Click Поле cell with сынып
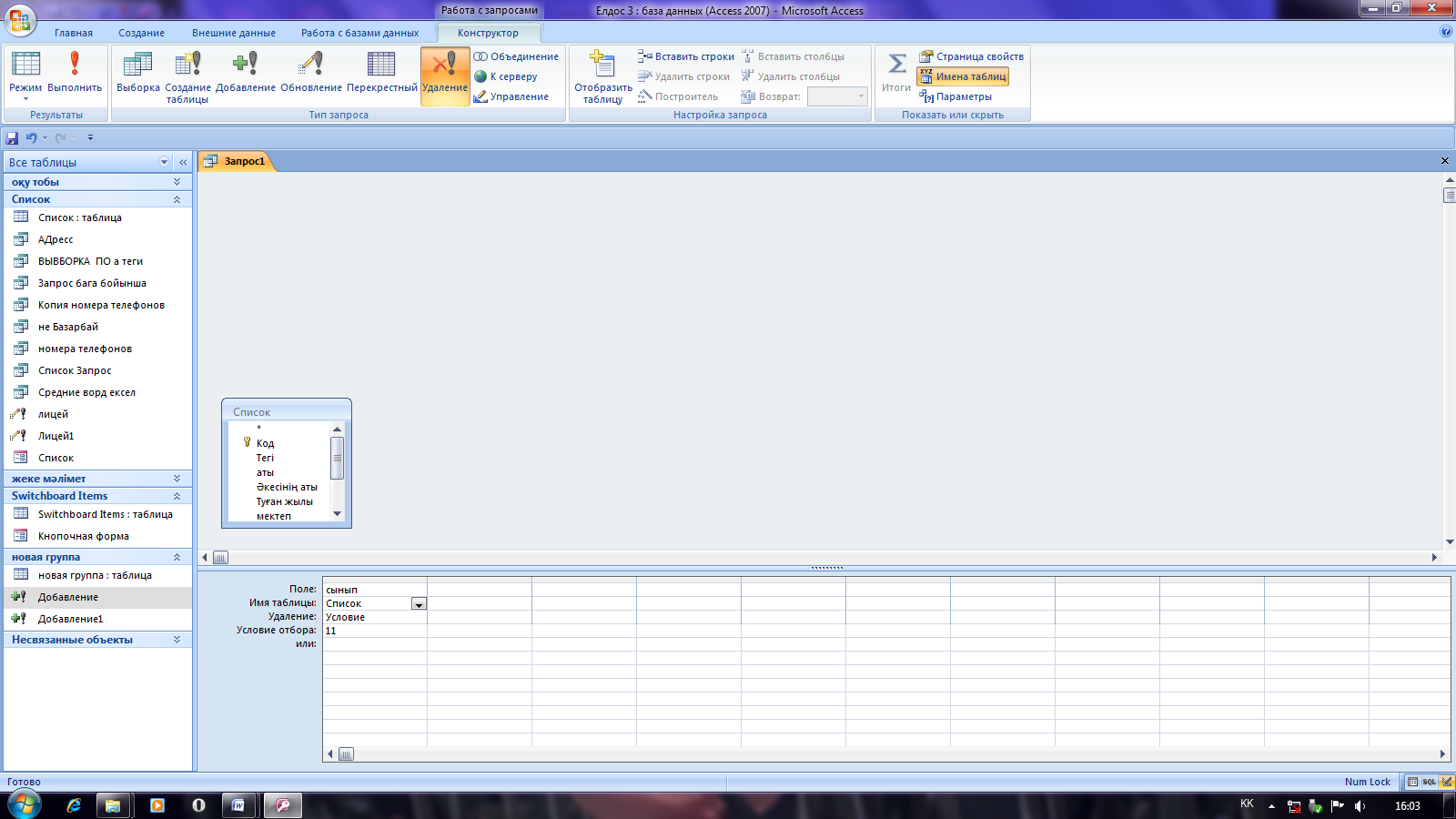The image size is (1456, 819). [x=374, y=590]
